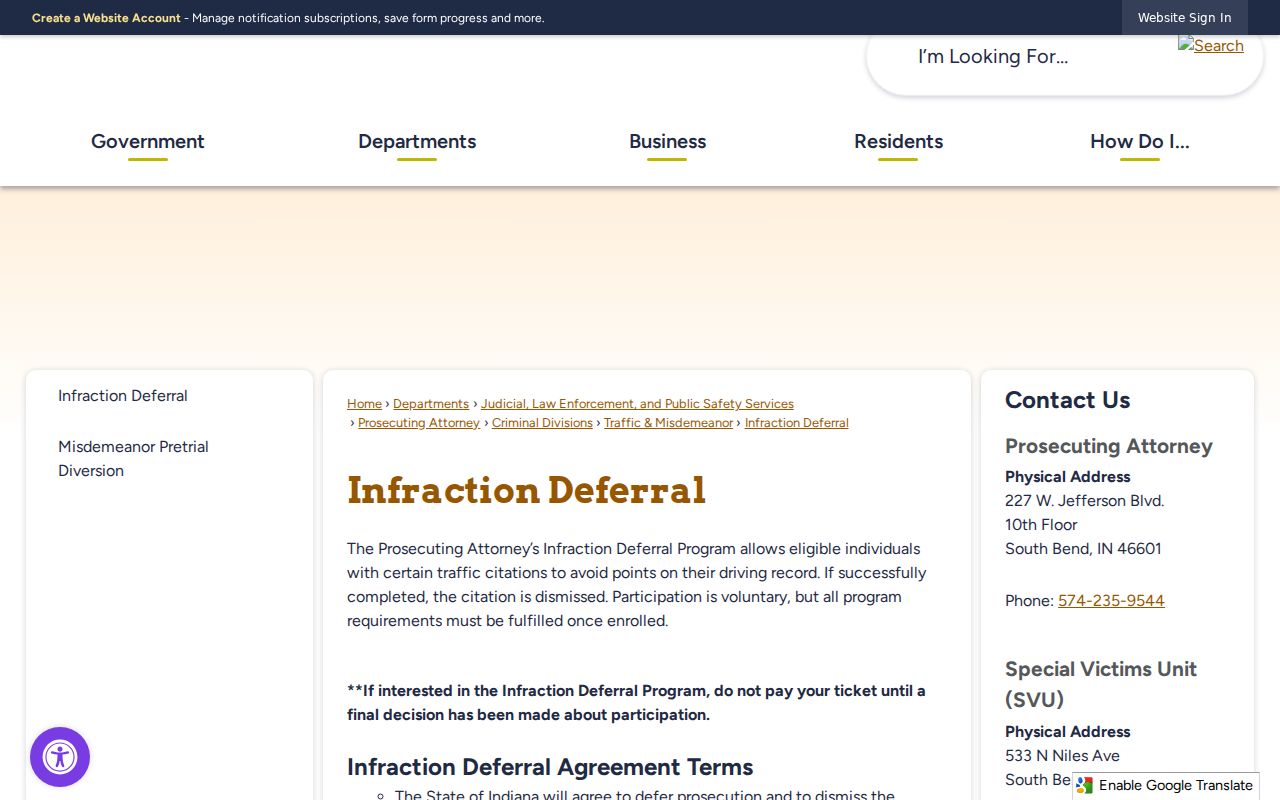
Task: Go to Home breadcrumb link
Action: [364, 404]
